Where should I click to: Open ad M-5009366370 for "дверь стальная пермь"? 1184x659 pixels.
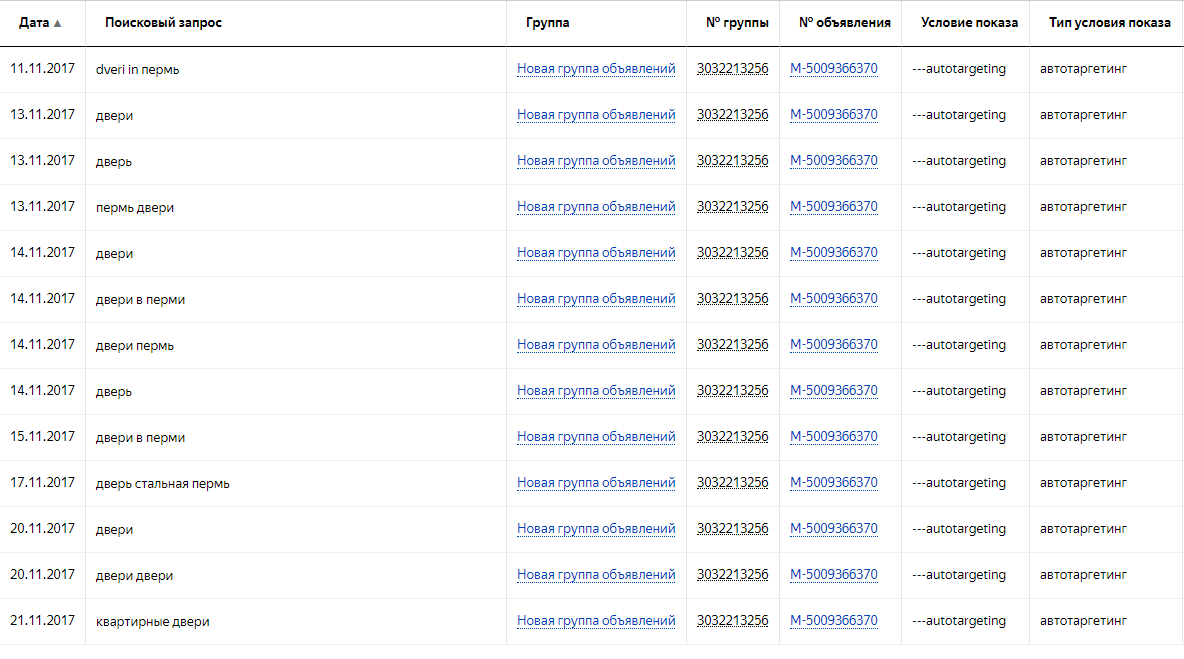point(834,483)
